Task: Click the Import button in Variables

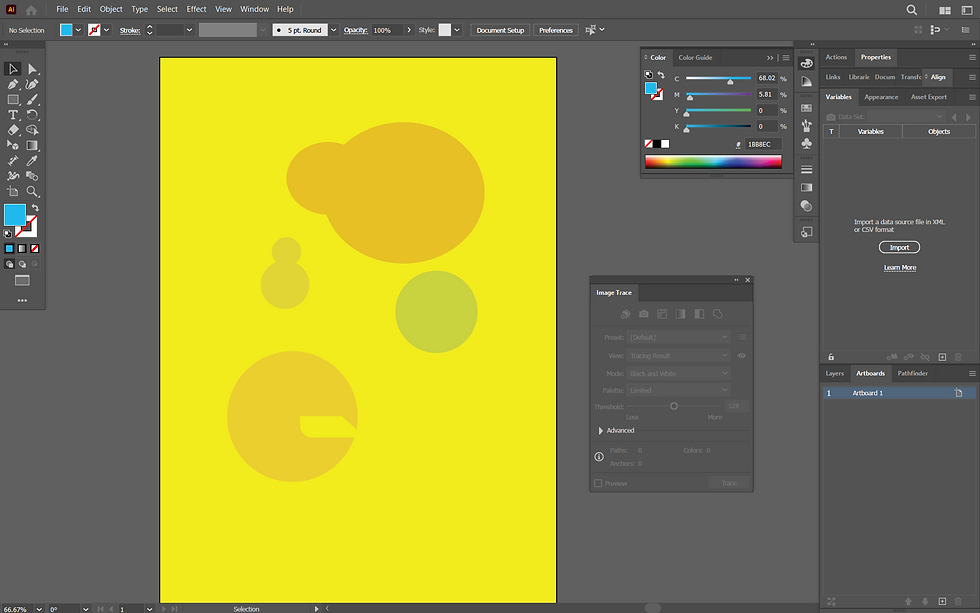Action: pyautogui.click(x=899, y=247)
